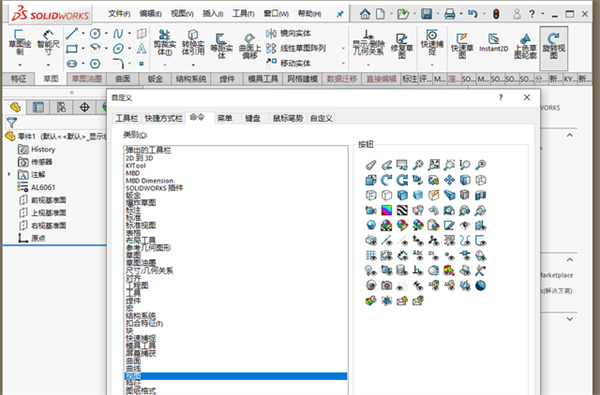Toggle Instant2D in the ribbon
This screenshot has width=600, height=395.
point(493,42)
